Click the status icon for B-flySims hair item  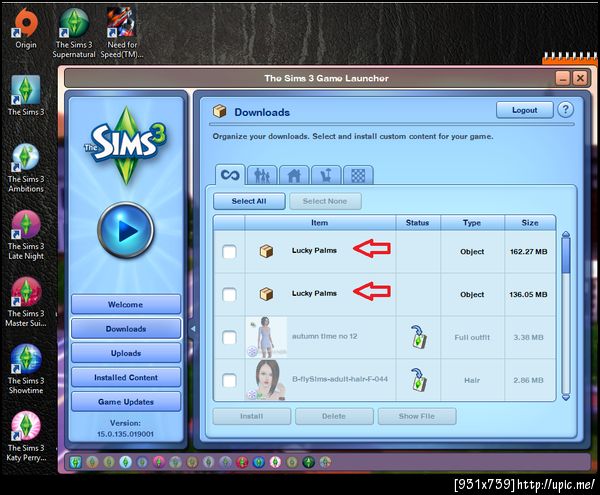[x=419, y=379]
